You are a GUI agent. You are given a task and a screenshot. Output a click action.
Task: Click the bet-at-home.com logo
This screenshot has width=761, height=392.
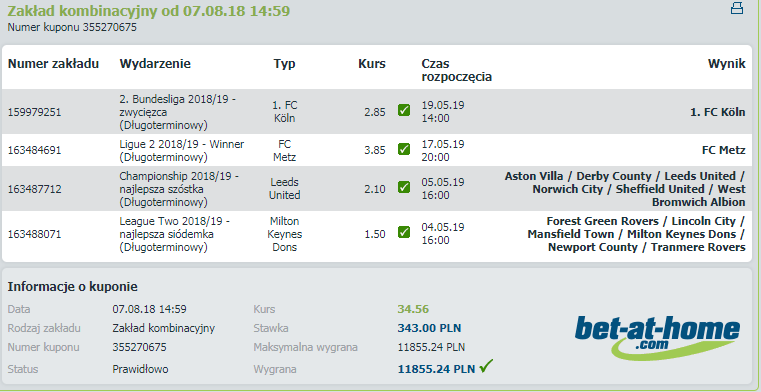(x=658, y=337)
